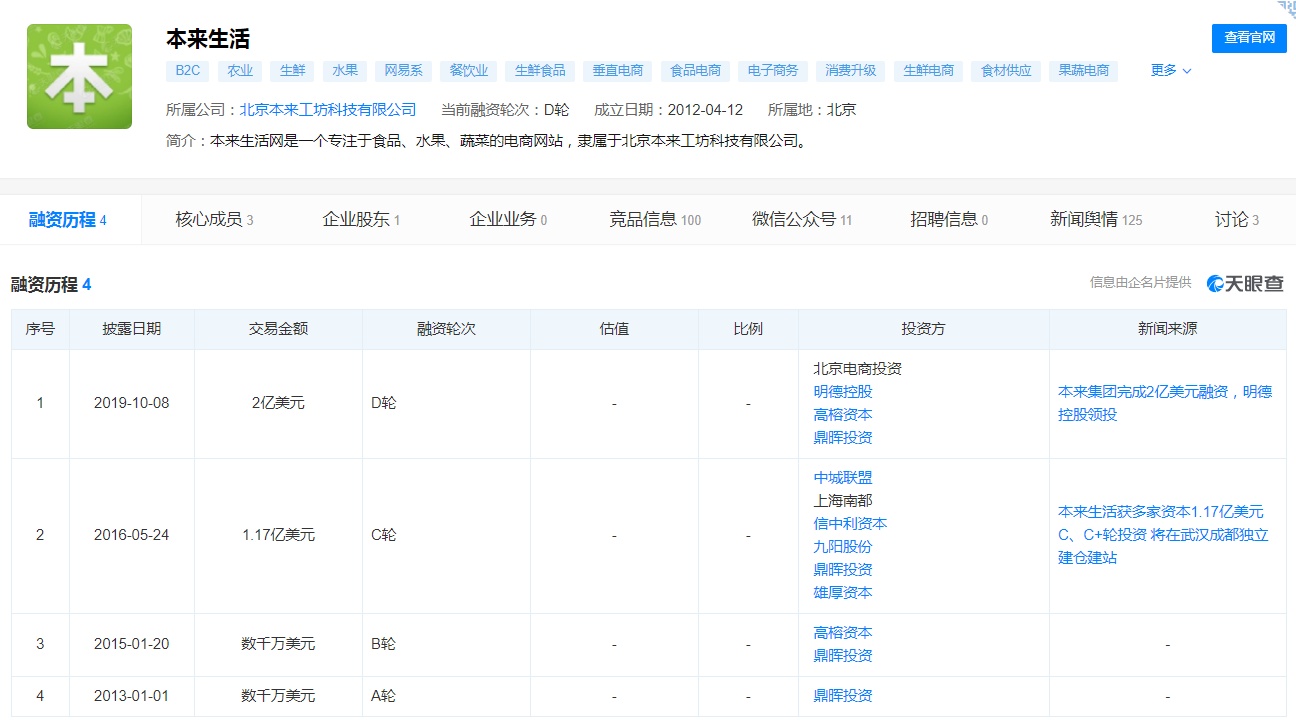This screenshot has width=1296, height=728.
Task: Select the 食品电商 tag
Action: [x=695, y=71]
